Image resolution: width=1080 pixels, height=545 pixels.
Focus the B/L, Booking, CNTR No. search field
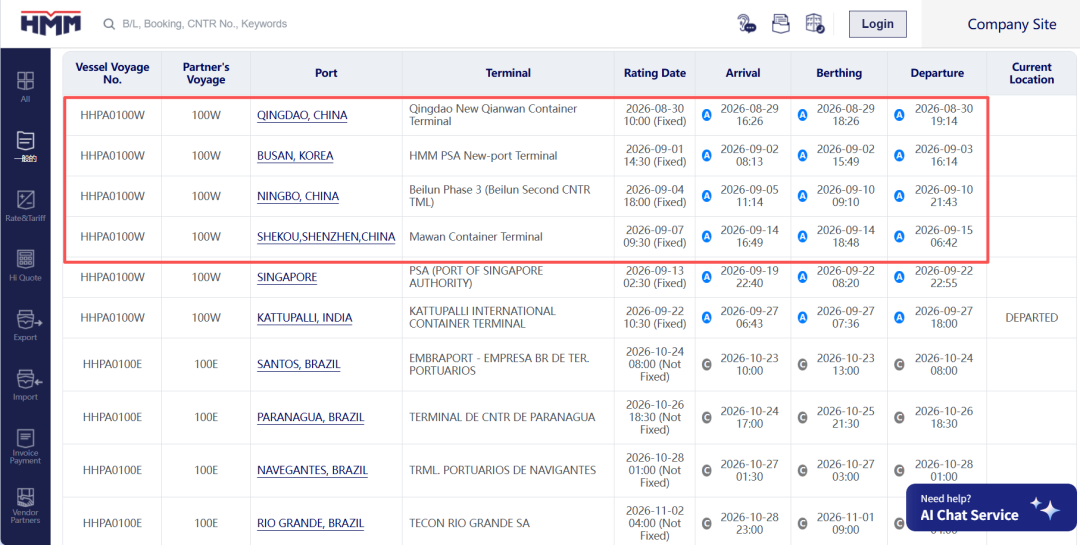coord(205,24)
